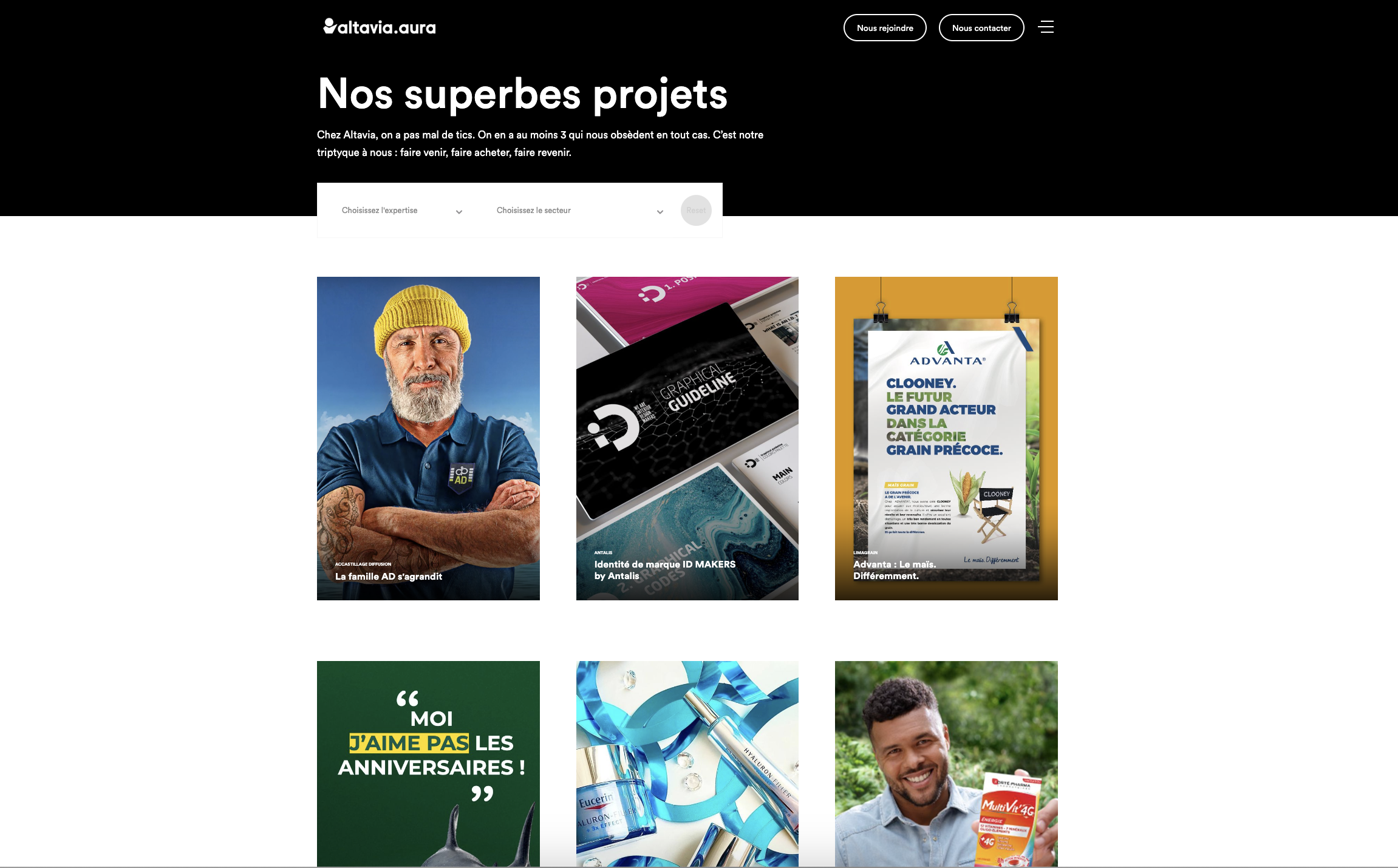Click the ANTALIS client label
Image resolution: width=1398 pixels, height=868 pixels.
pos(603,553)
